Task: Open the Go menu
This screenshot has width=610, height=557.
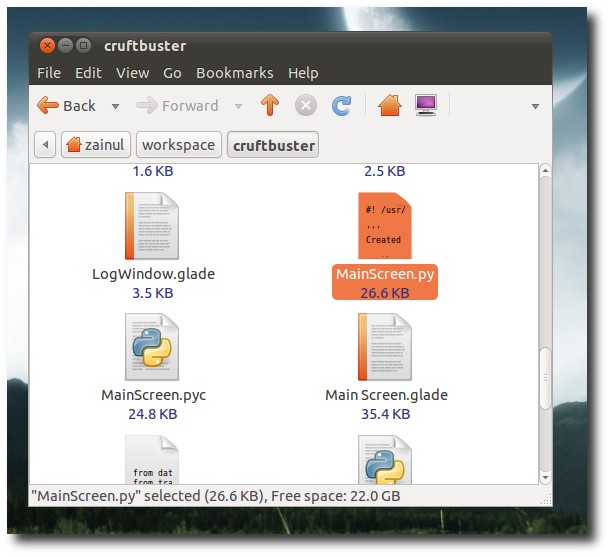Action: click(x=172, y=73)
